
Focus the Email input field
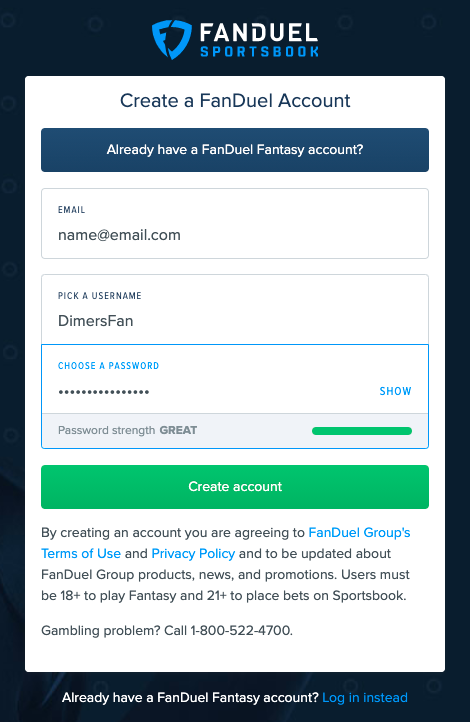click(235, 223)
